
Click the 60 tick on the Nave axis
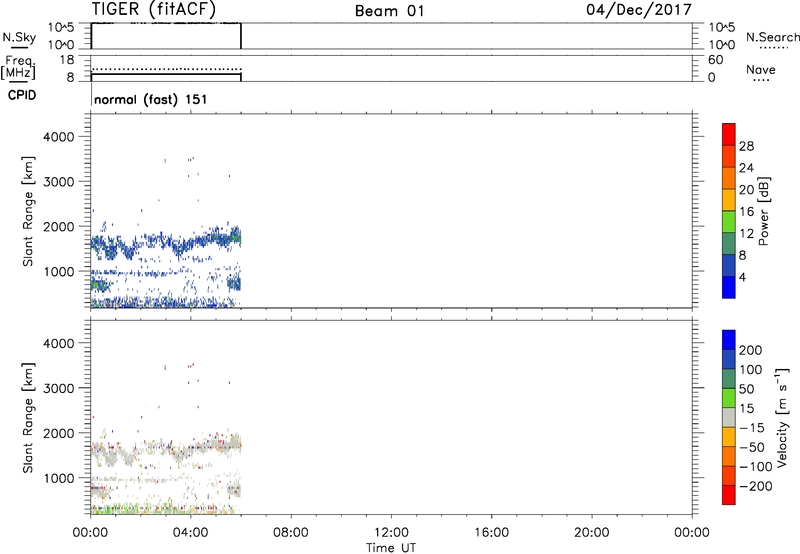pyautogui.click(x=716, y=60)
